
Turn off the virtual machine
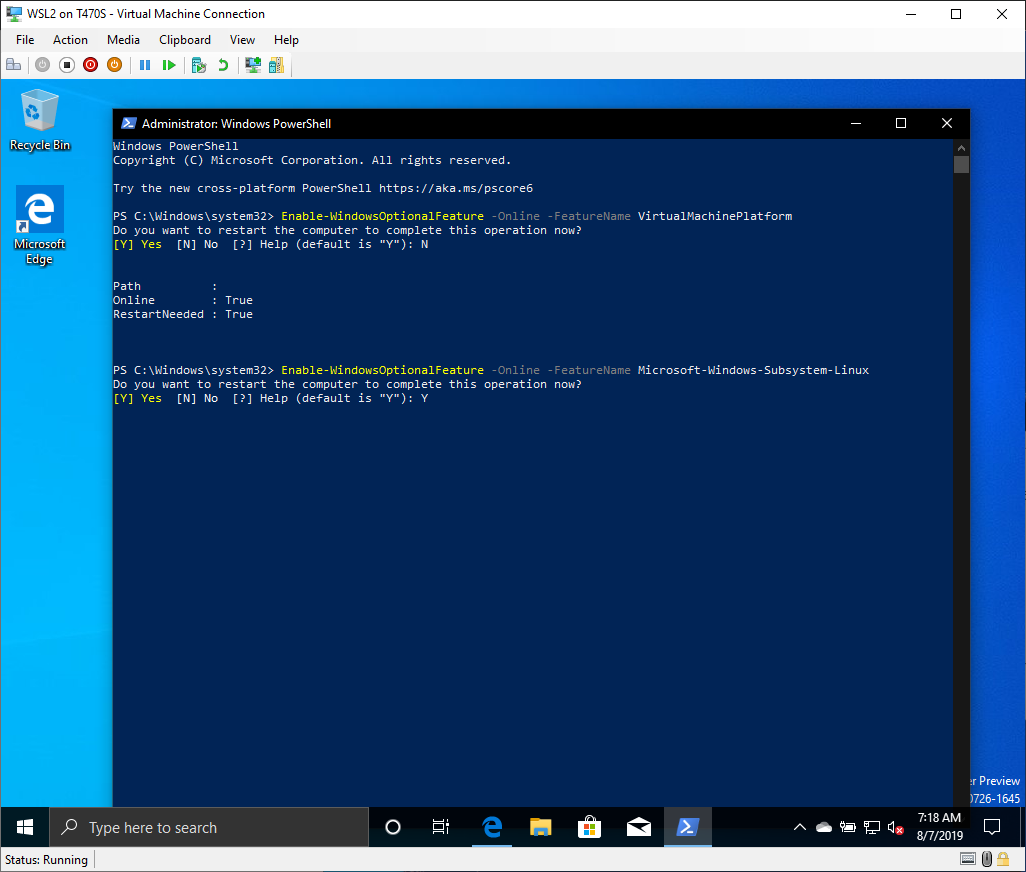(x=66, y=64)
